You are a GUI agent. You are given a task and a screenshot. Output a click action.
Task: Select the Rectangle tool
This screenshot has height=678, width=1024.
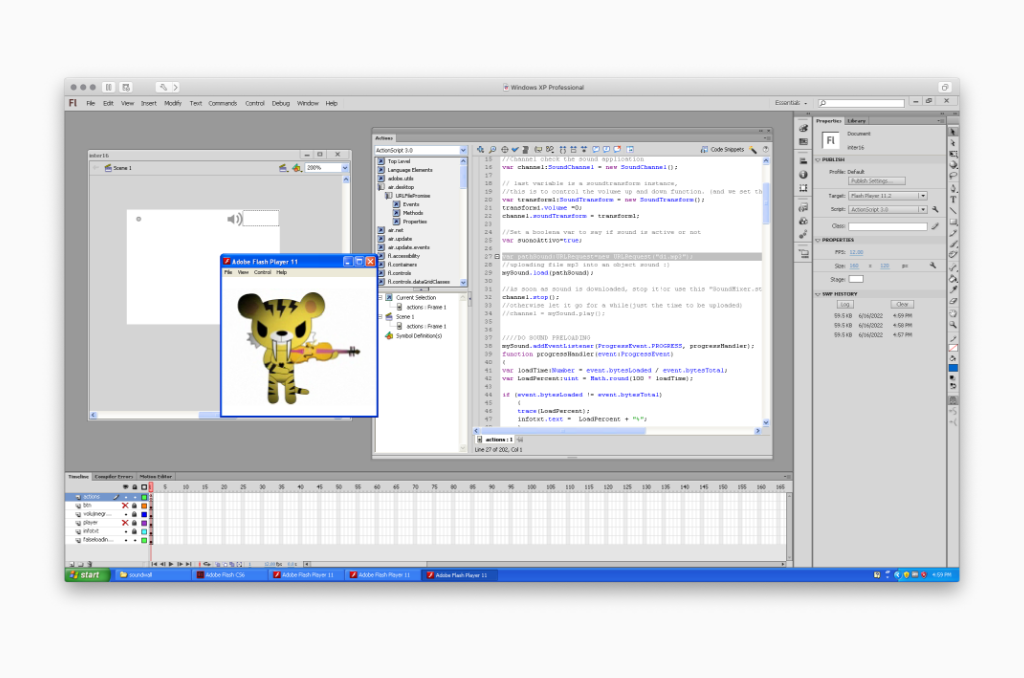tap(953, 221)
